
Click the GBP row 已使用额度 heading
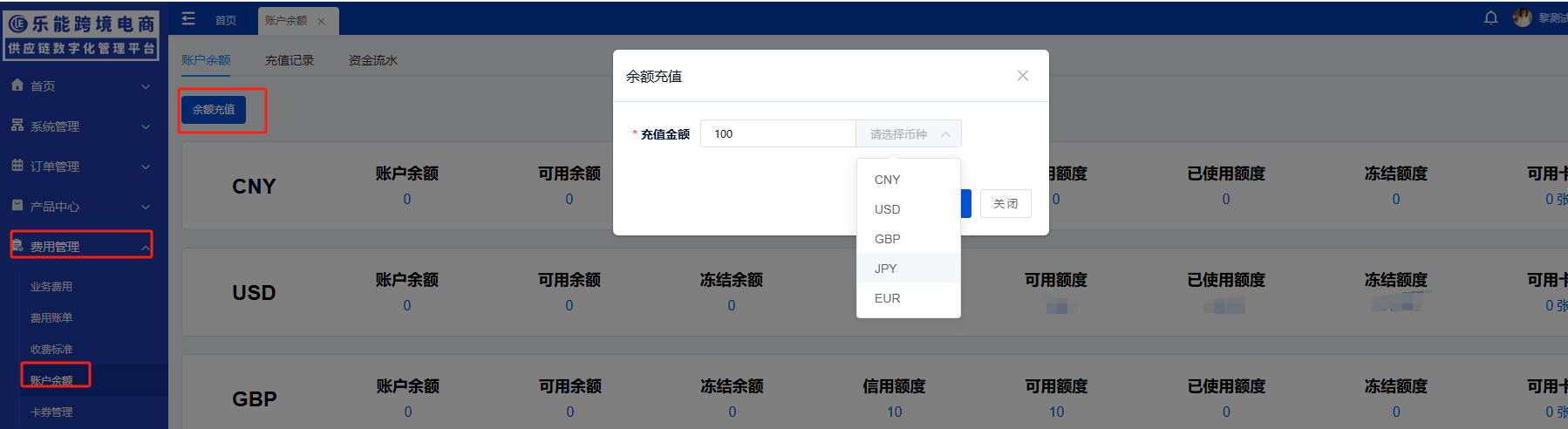coord(1226,386)
